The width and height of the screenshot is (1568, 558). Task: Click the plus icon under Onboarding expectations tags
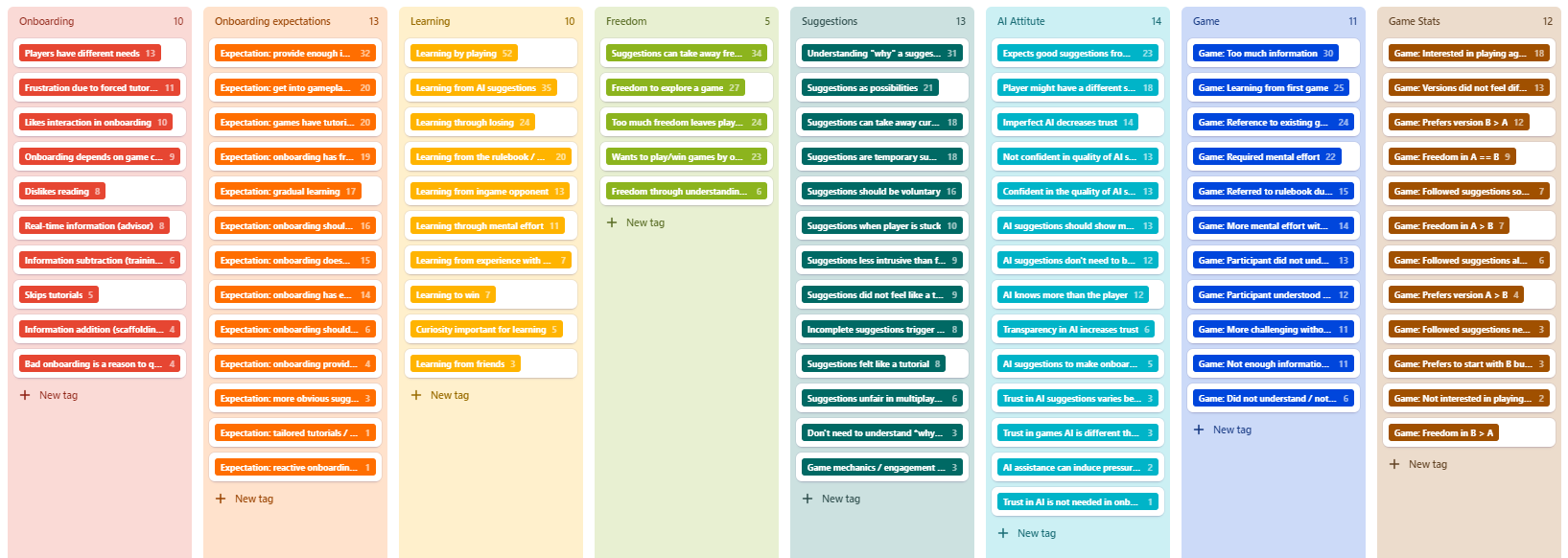(221, 499)
